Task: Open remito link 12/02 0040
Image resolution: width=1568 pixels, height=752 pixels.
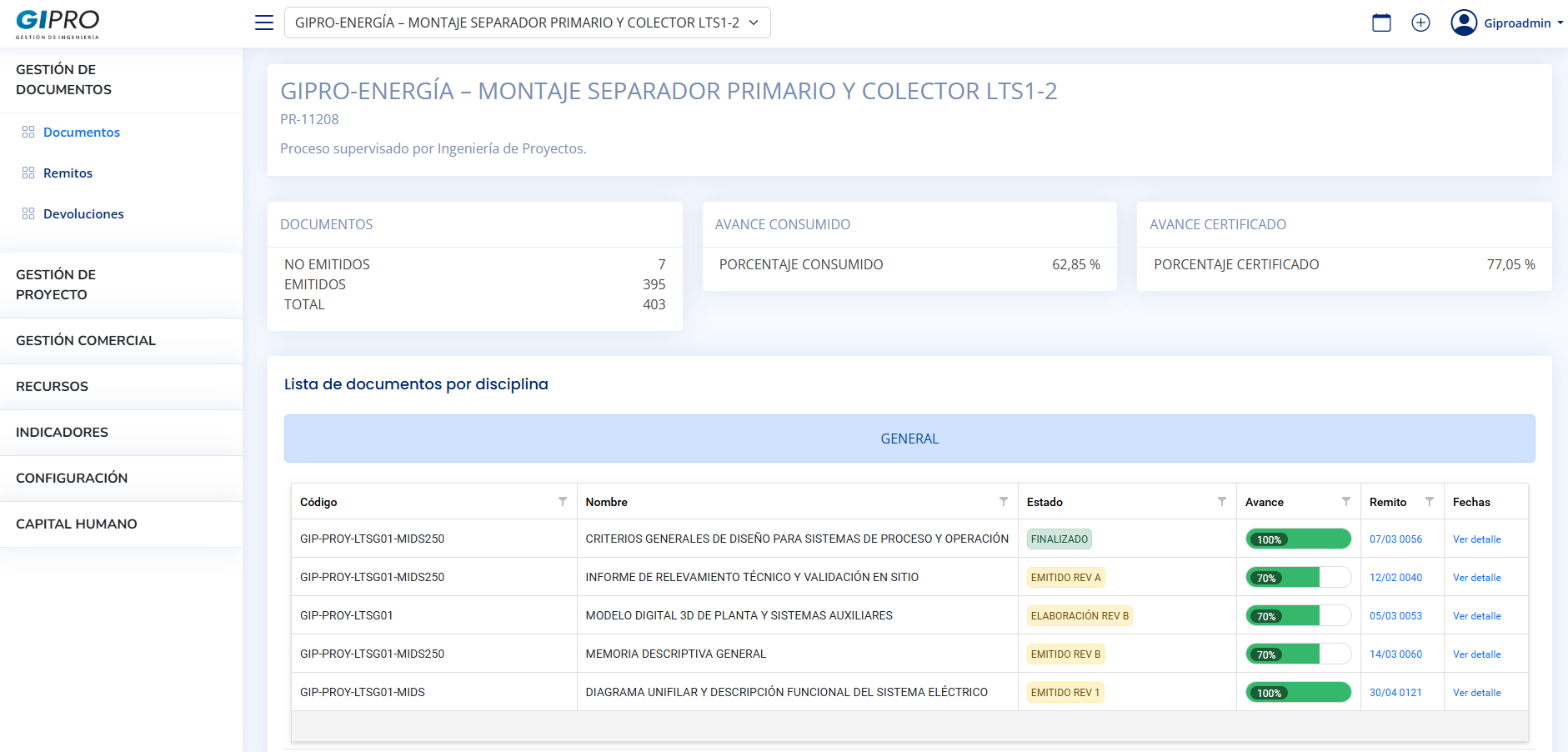Action: (1395, 577)
